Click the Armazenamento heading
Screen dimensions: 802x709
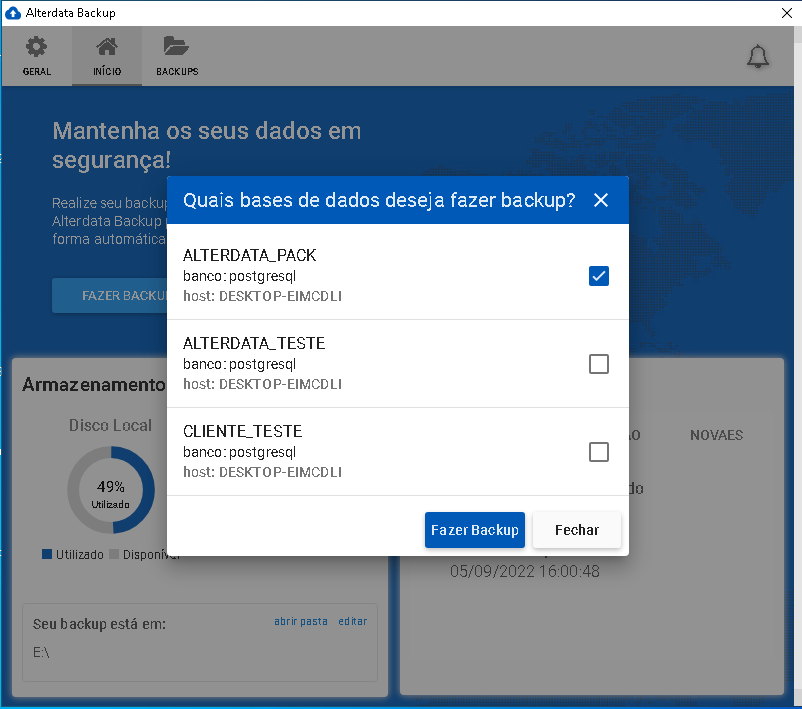[x=94, y=384]
